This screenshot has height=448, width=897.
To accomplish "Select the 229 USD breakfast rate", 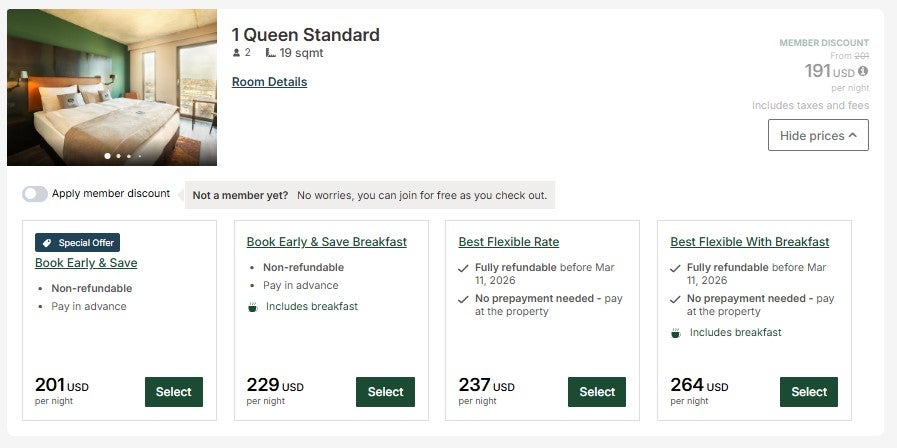I will pos(385,392).
